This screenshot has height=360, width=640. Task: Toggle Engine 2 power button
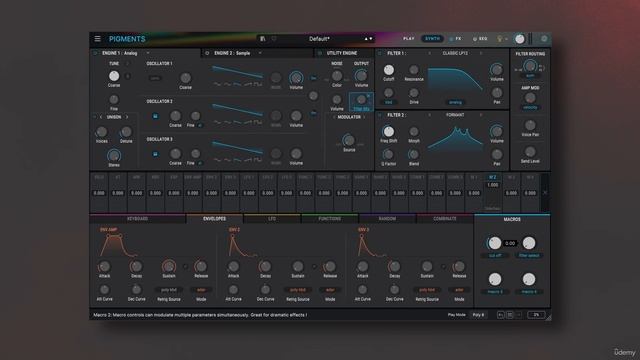click(x=207, y=53)
